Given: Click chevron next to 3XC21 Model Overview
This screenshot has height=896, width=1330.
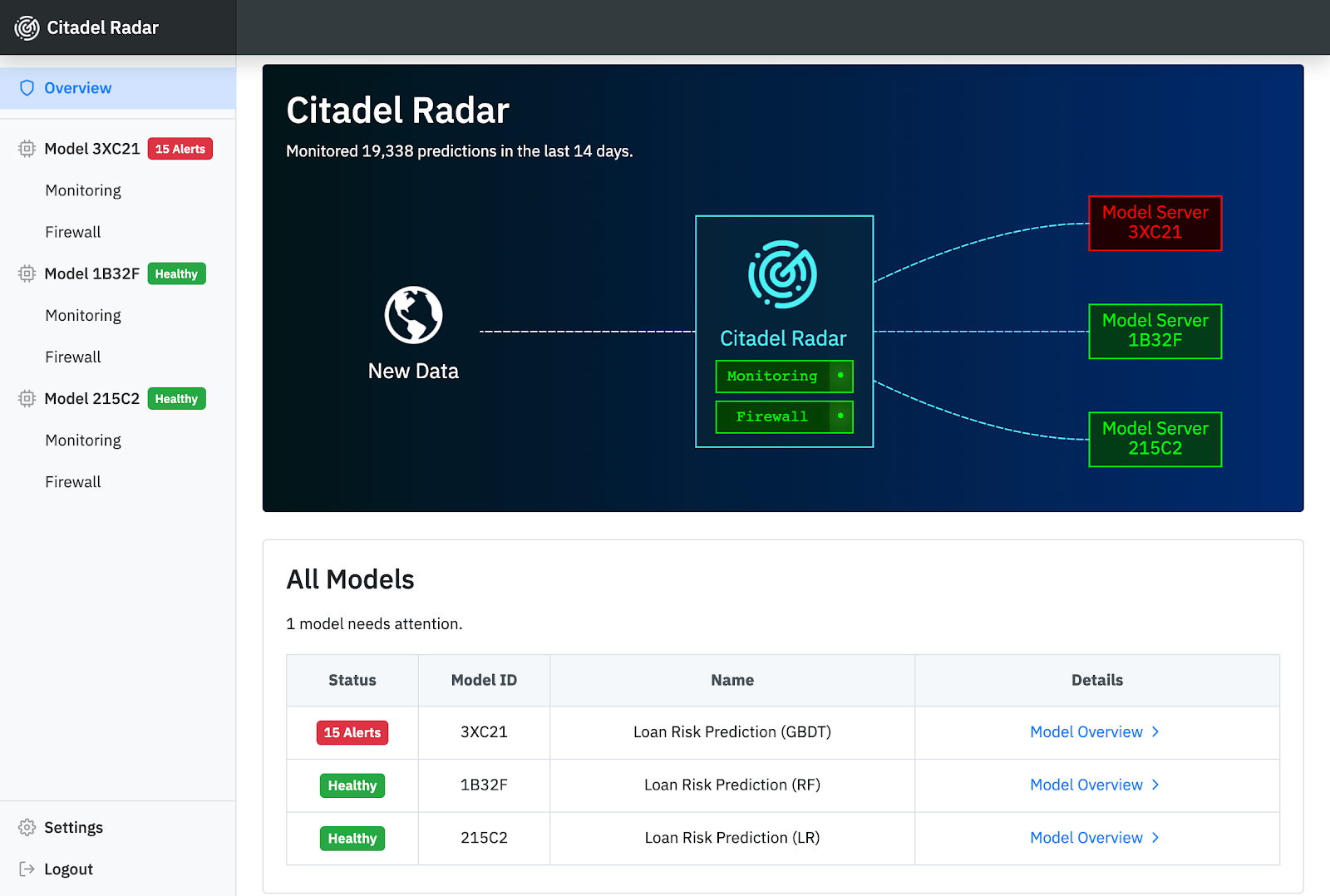Looking at the screenshot, I should pyautogui.click(x=1155, y=732).
